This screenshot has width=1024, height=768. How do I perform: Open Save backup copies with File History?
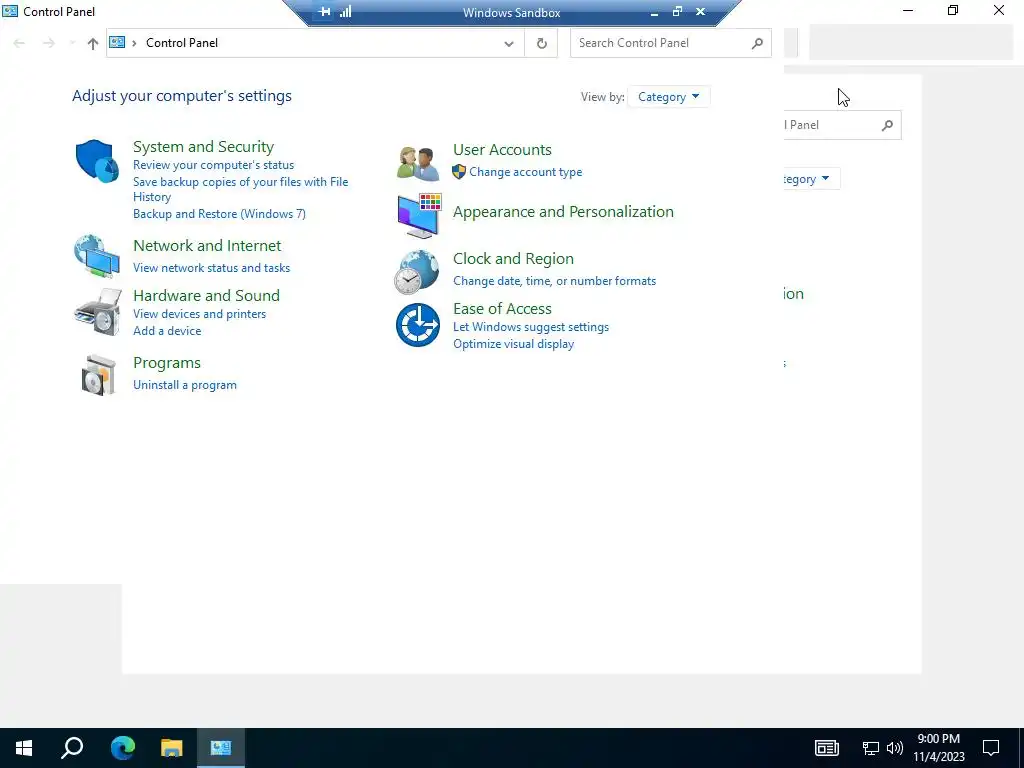(x=240, y=189)
